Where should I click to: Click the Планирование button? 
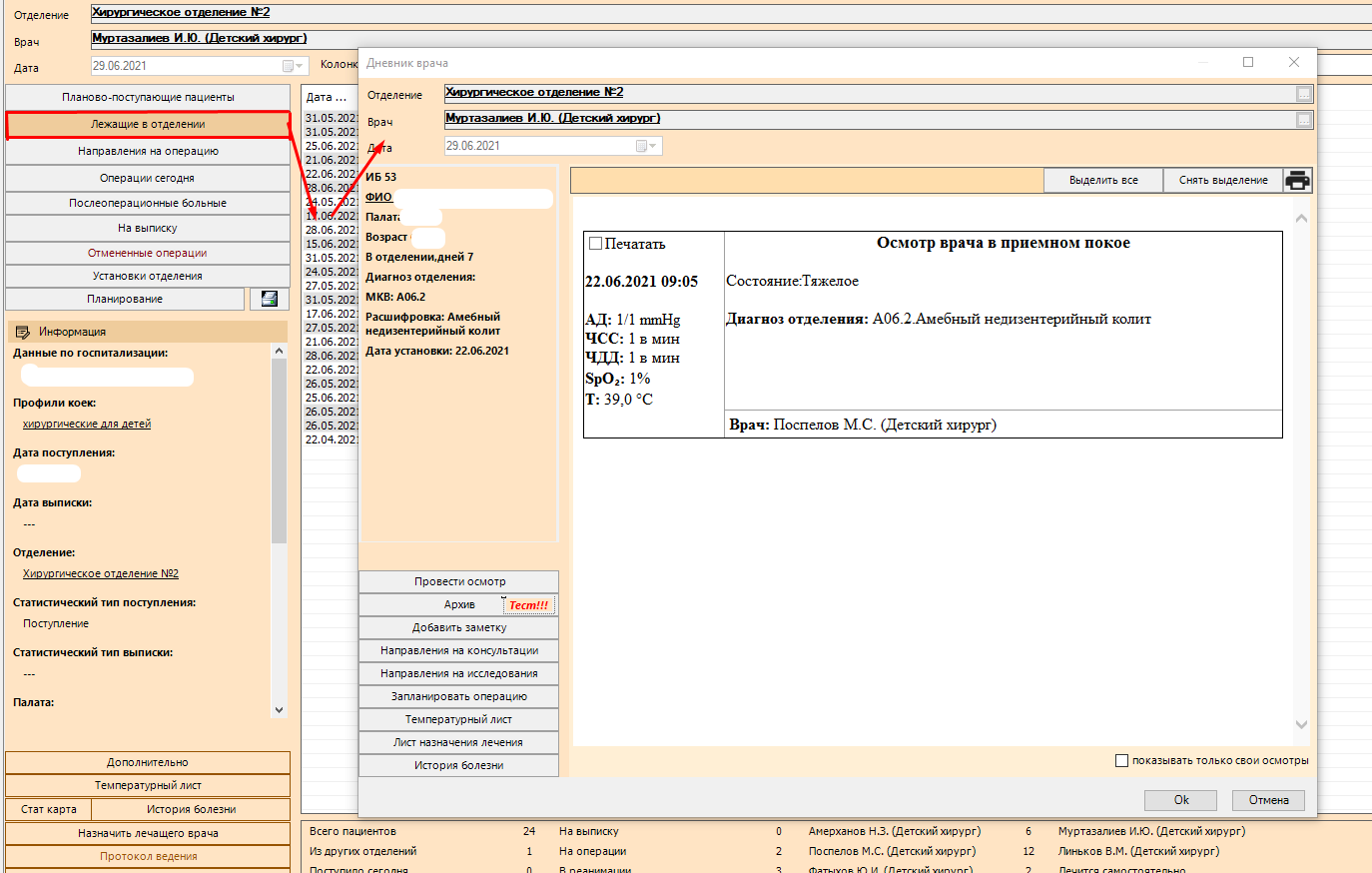click(125, 299)
